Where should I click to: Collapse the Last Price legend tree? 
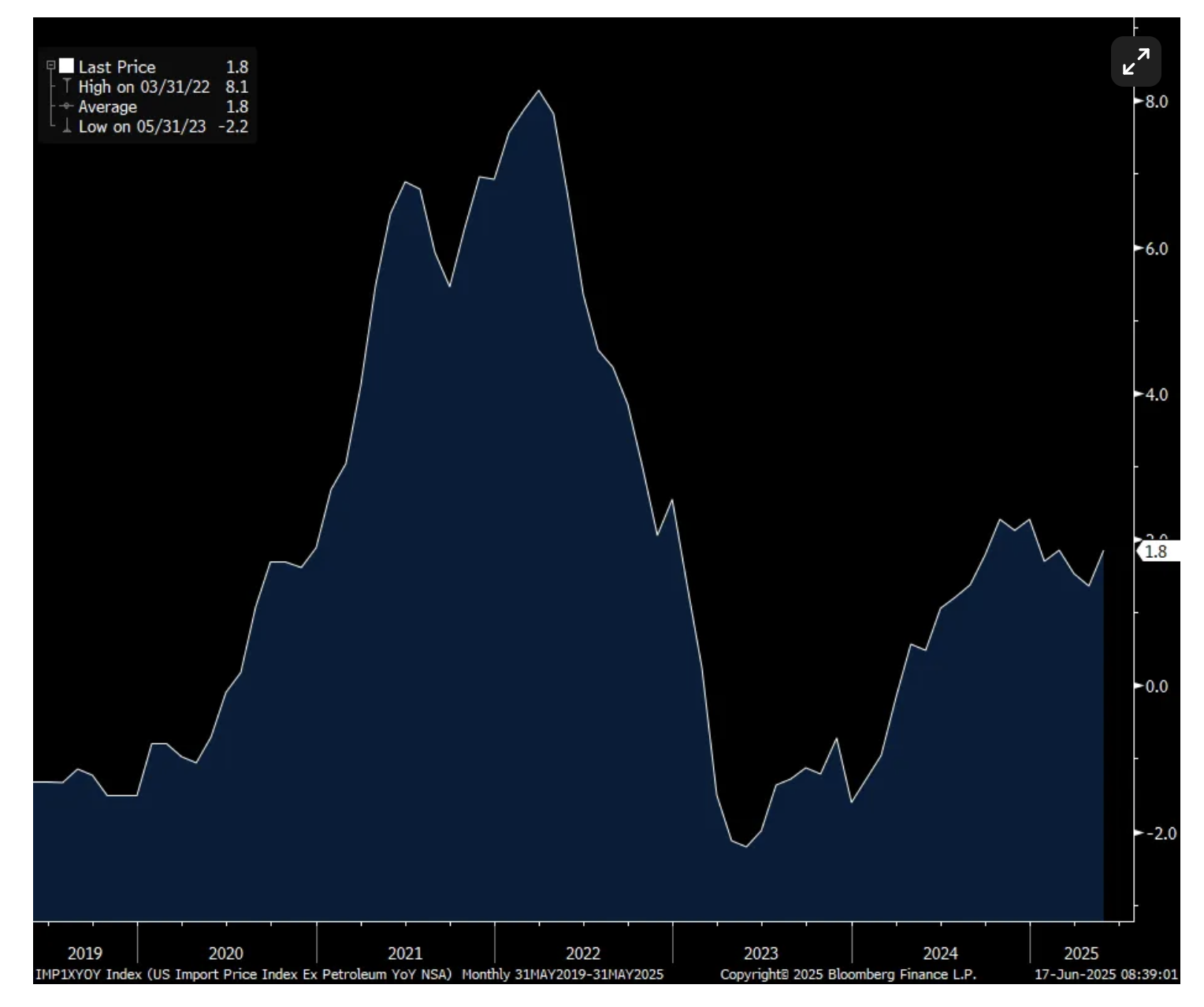tap(50, 66)
